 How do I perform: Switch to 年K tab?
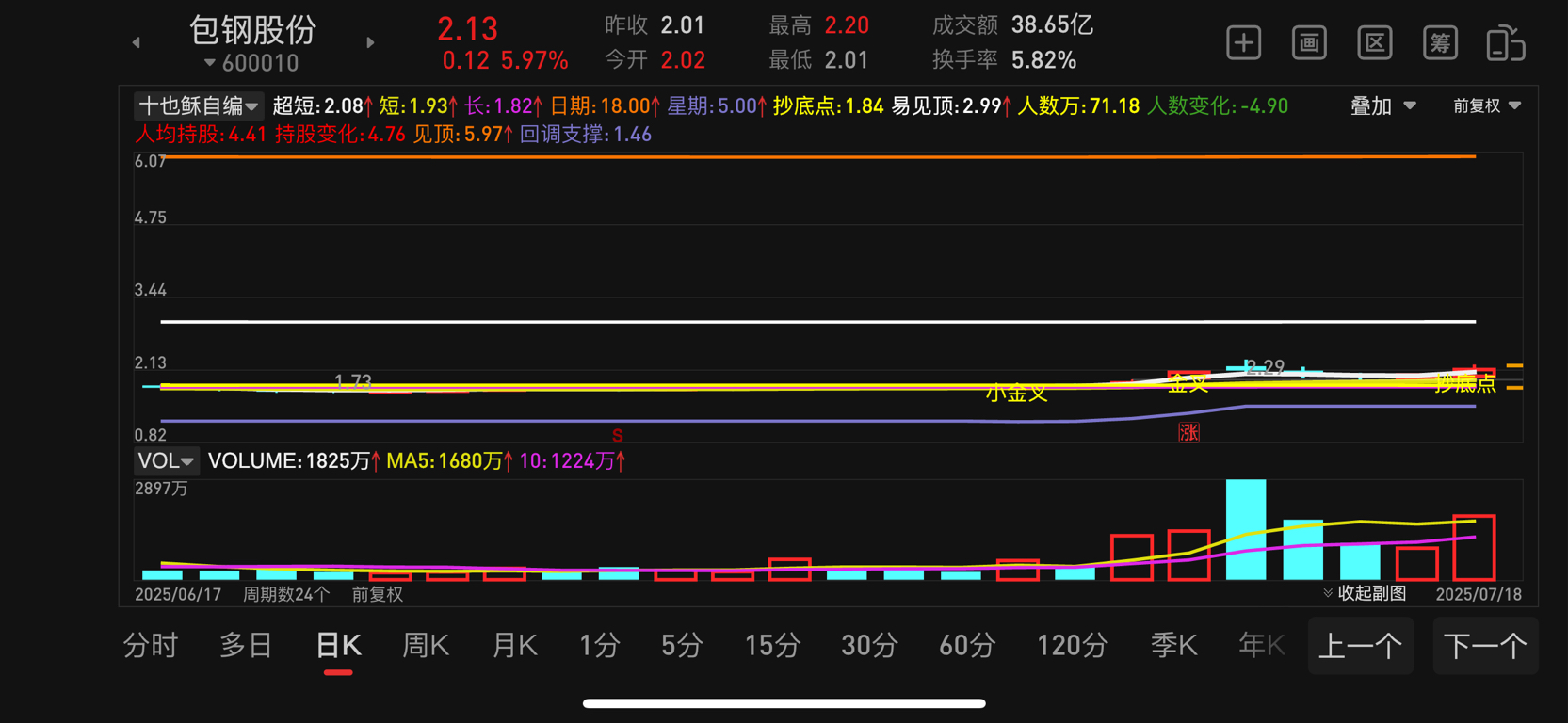(1262, 646)
